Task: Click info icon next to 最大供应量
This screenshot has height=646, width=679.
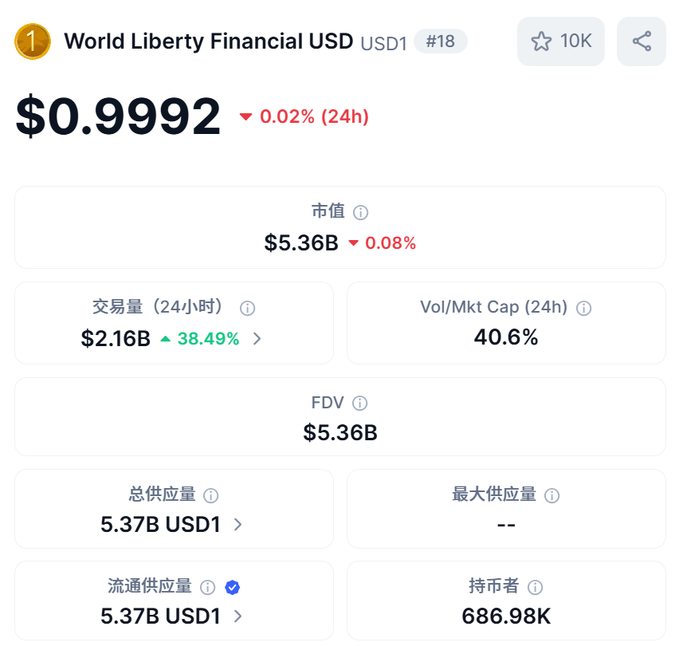Action: (552, 495)
